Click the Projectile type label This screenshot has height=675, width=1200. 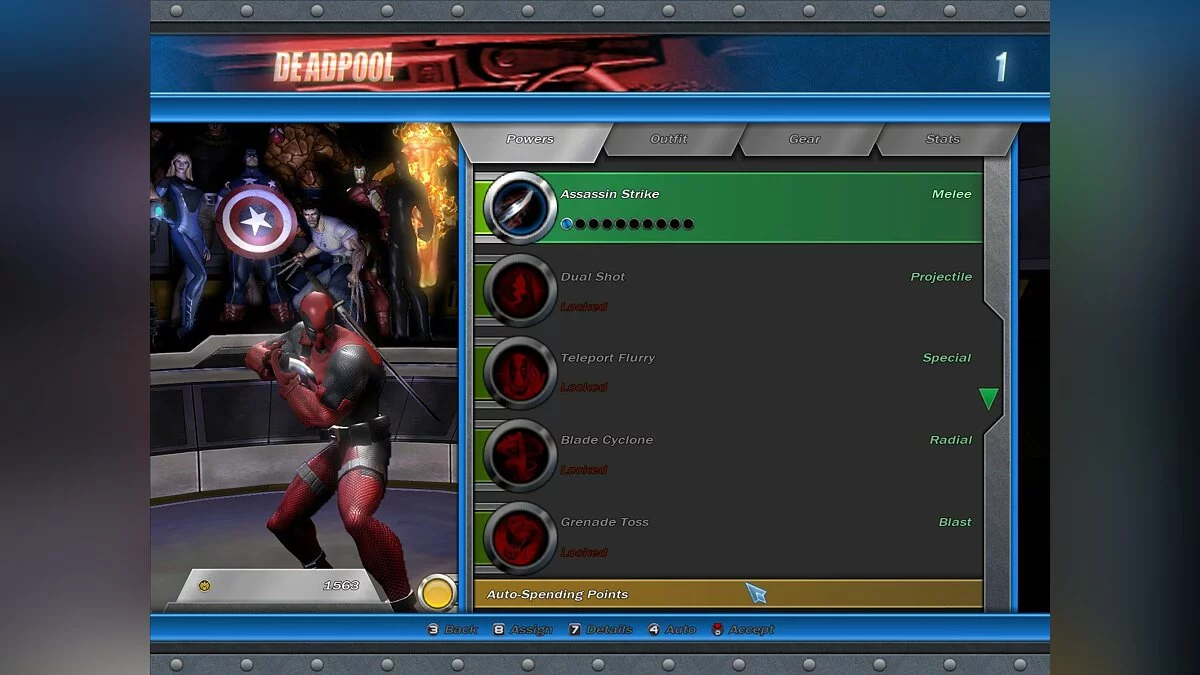tap(941, 277)
